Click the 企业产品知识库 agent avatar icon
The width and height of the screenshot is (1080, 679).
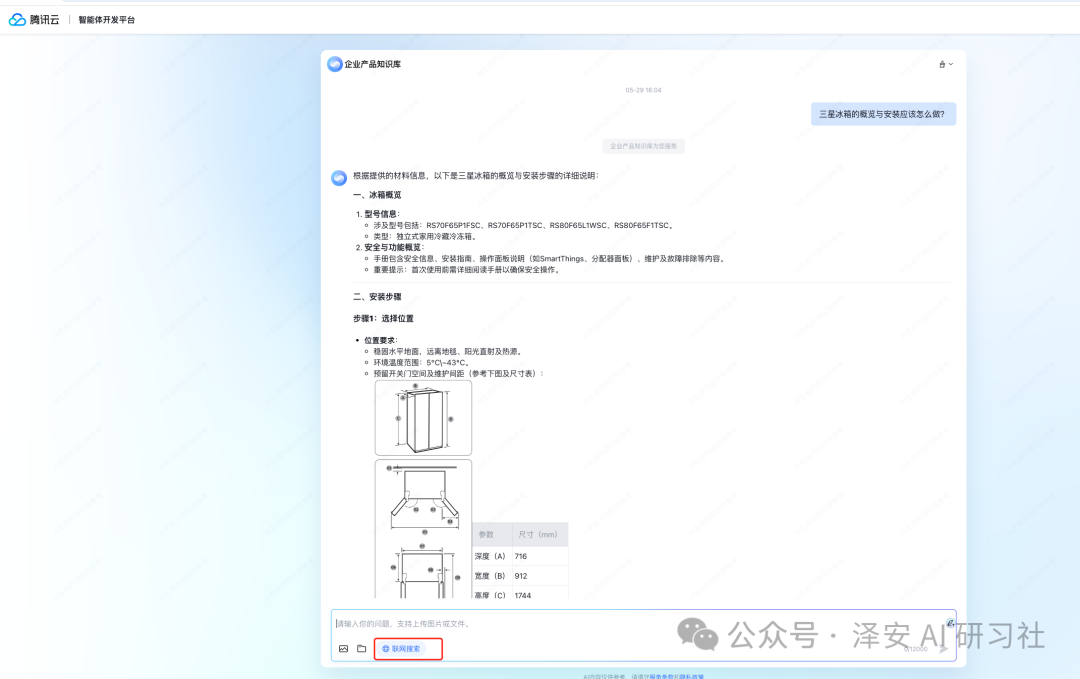[x=335, y=64]
